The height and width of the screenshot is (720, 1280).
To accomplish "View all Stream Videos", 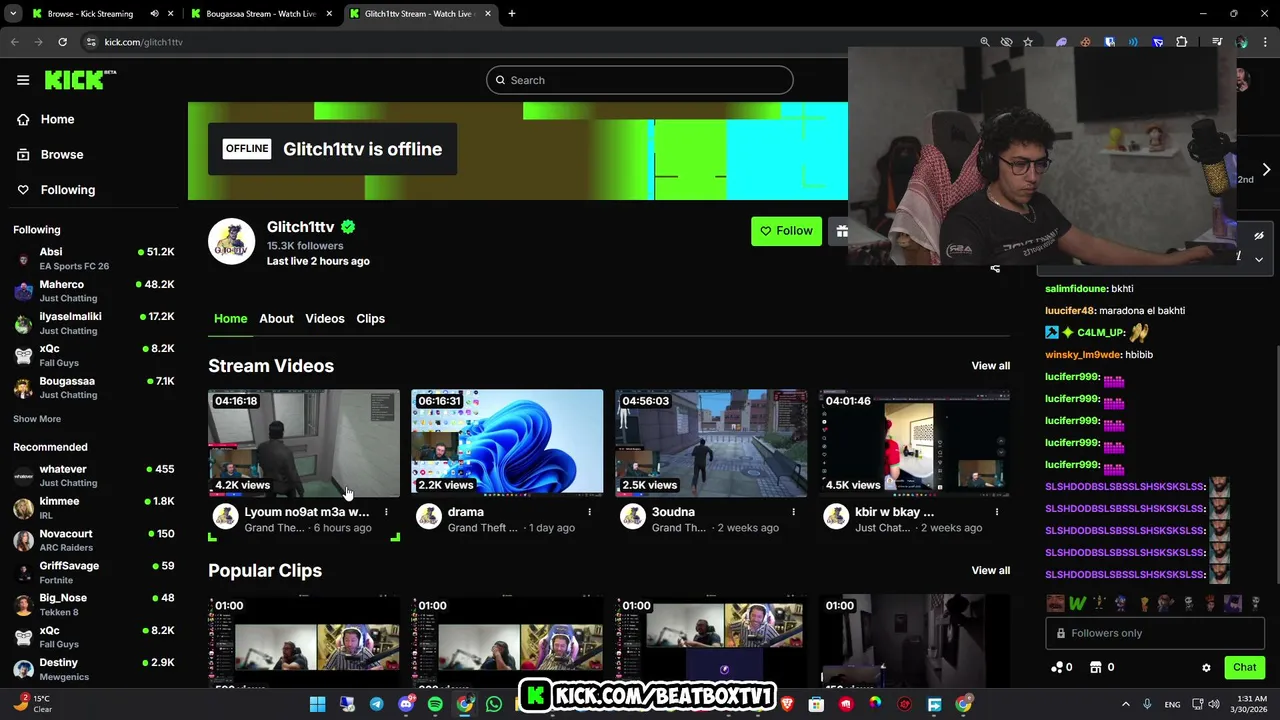I will (x=990, y=366).
